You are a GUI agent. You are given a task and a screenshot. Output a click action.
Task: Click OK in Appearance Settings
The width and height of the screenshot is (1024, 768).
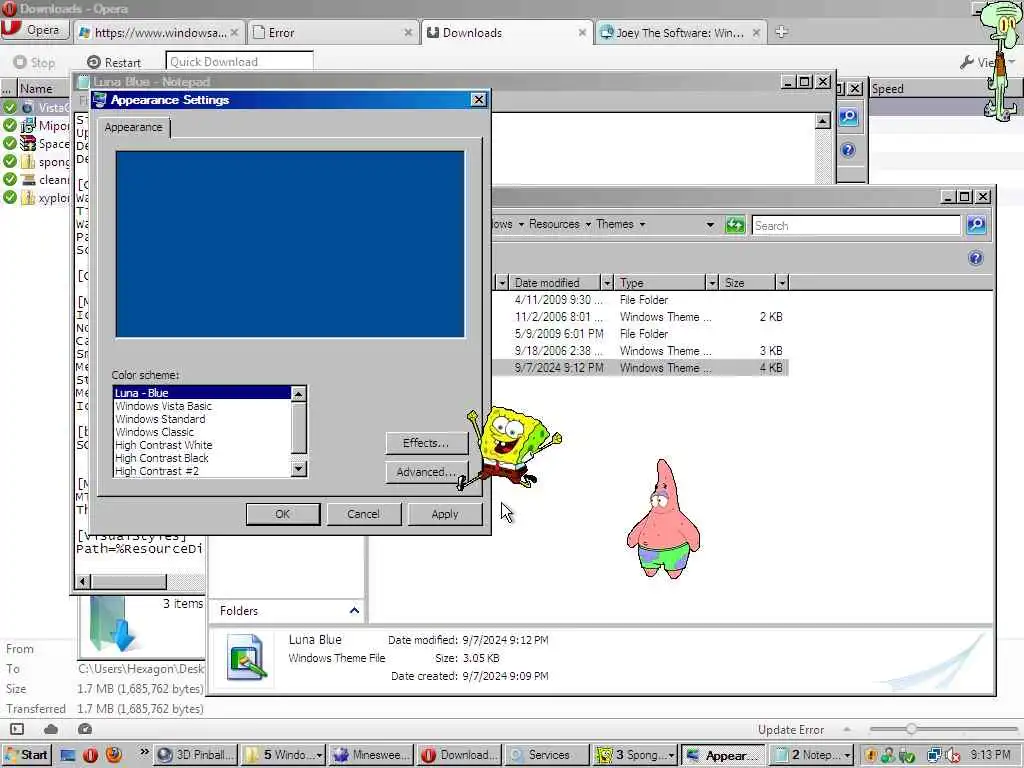tap(283, 514)
